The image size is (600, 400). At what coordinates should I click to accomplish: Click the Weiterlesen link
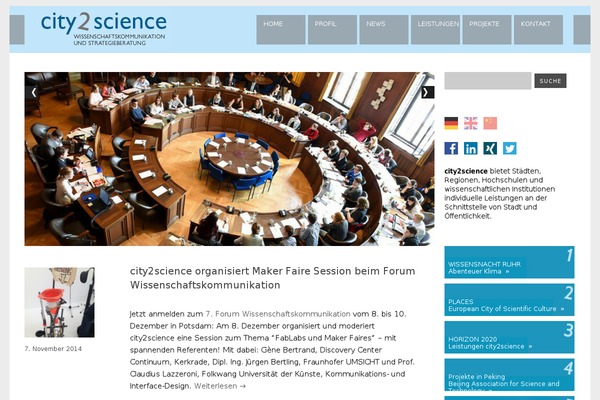tap(220, 386)
